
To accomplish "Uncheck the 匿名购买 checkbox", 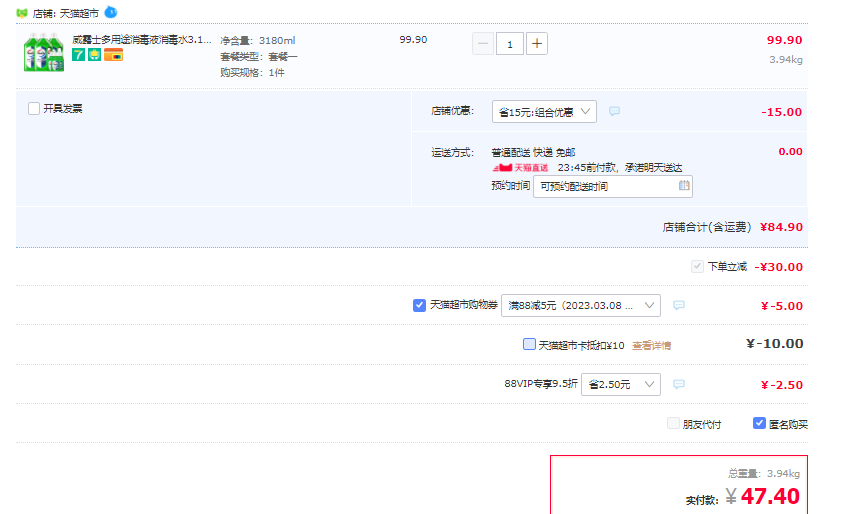I will click(759, 423).
